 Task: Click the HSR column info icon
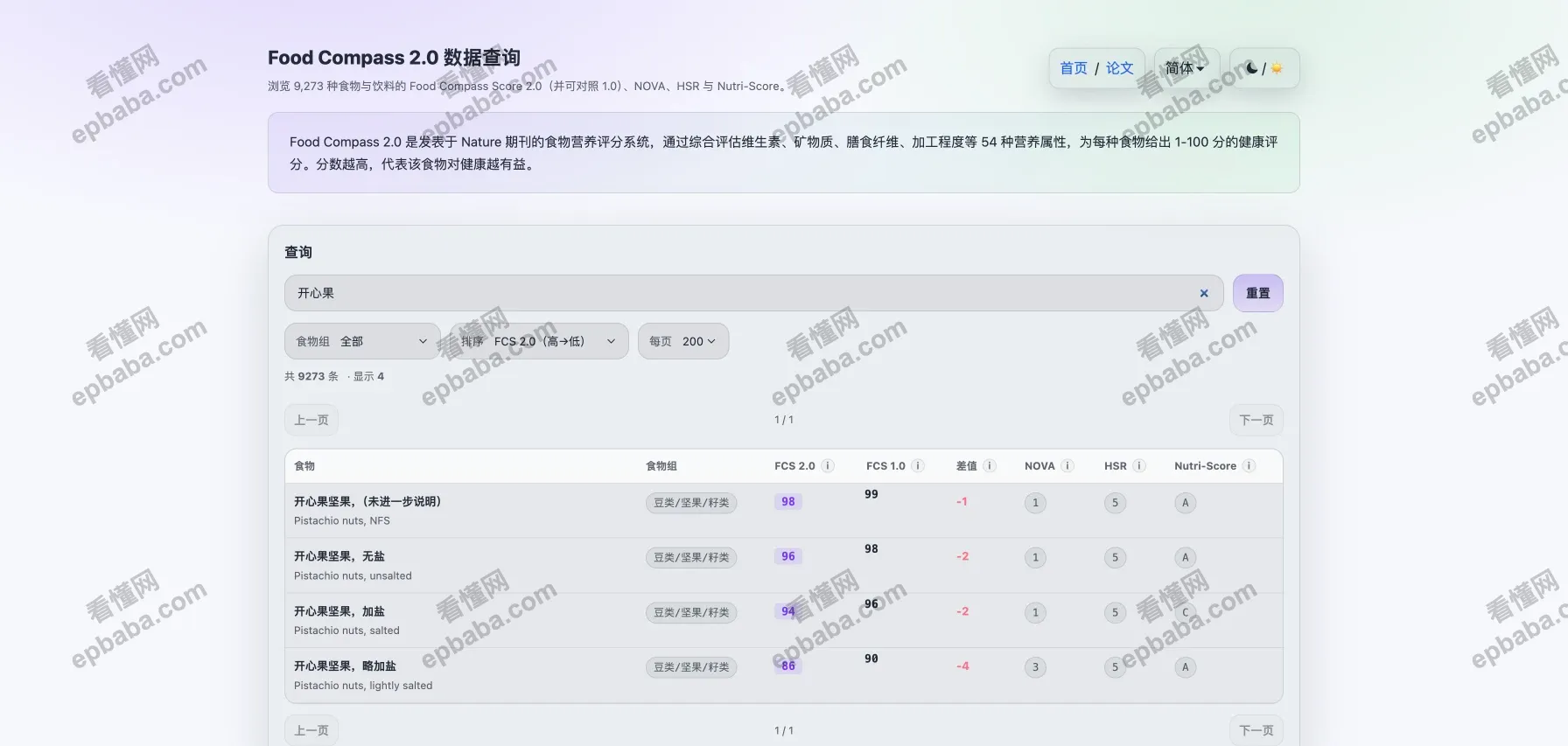click(1139, 466)
